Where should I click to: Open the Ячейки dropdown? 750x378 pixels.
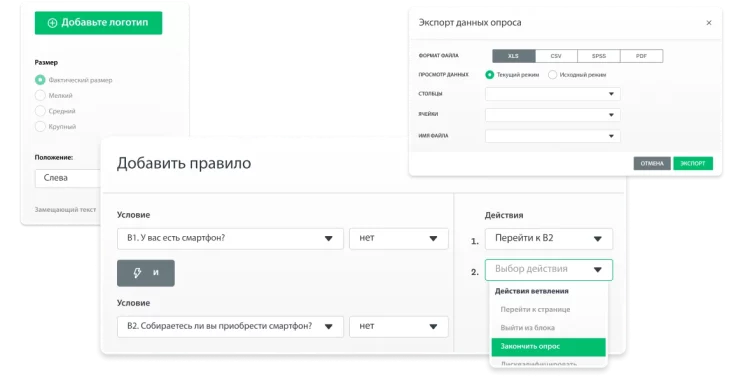tap(552, 115)
